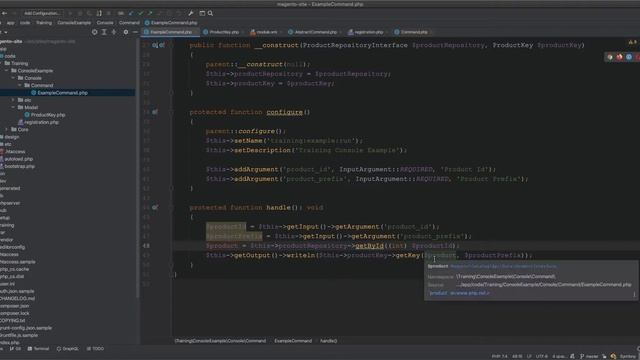Click the window layout icon beside the wrench
The width and height of the screenshot is (640, 360).
(202, 13)
